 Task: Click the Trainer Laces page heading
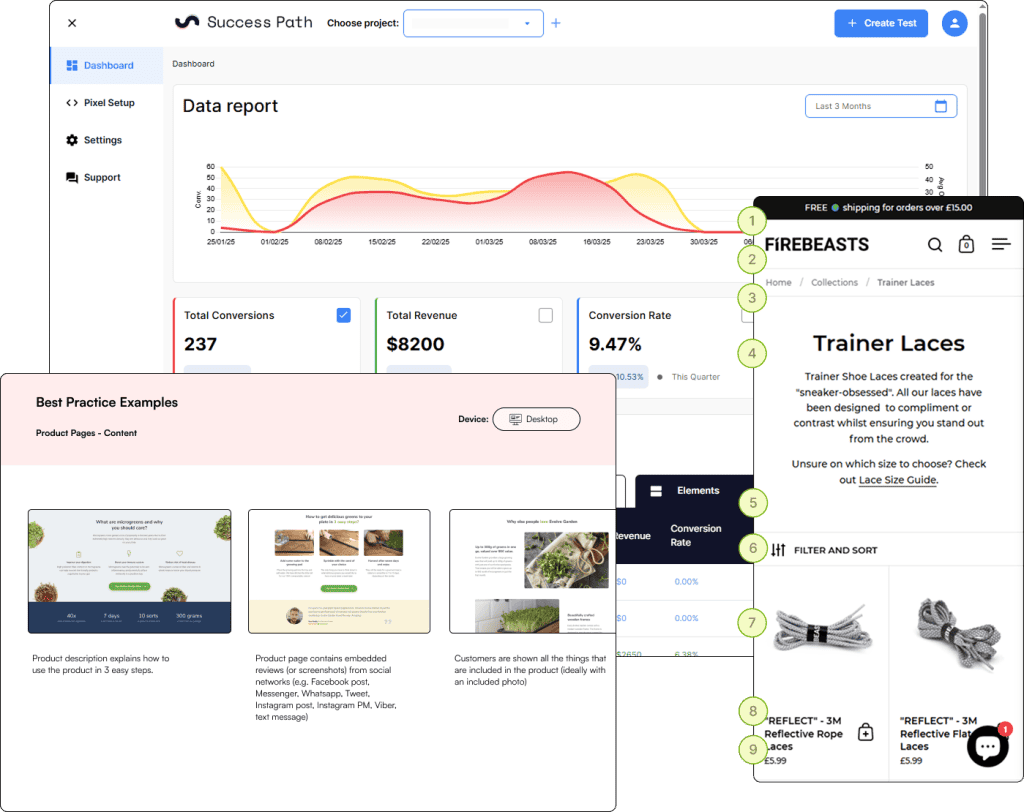click(889, 343)
